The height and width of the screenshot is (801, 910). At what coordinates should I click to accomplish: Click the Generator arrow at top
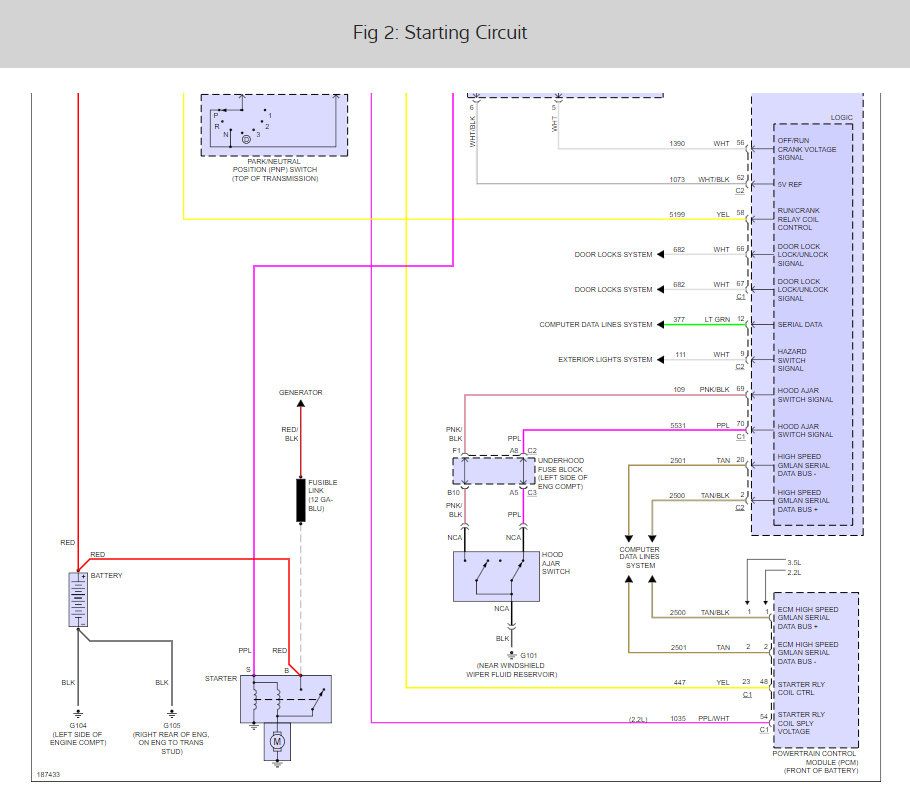pos(301,403)
